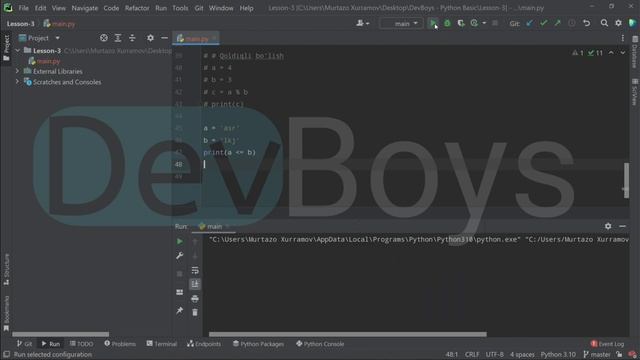Click Python 3.10 interpreter in status bar

pyautogui.click(x=558, y=355)
